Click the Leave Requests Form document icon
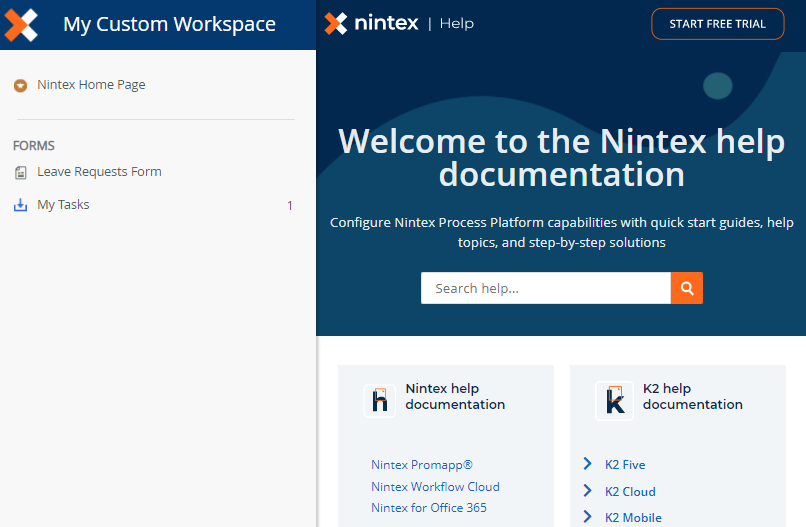This screenshot has width=806, height=527. (x=20, y=173)
